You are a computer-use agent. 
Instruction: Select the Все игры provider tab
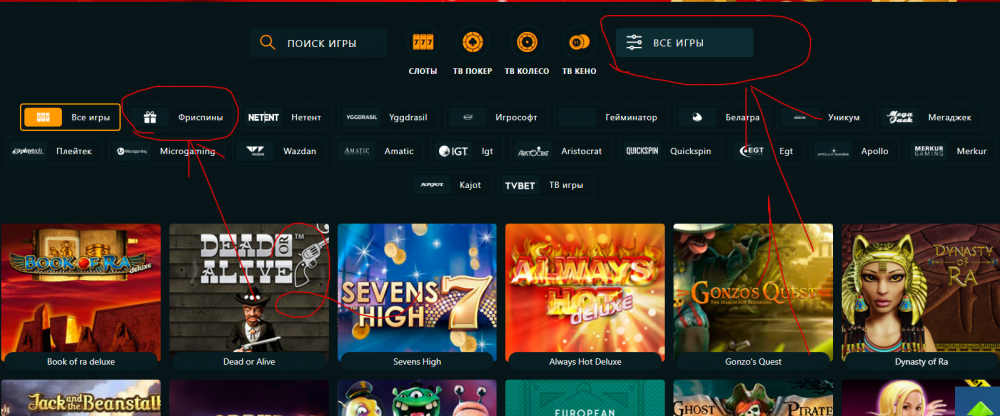pyautogui.click(x=70, y=117)
